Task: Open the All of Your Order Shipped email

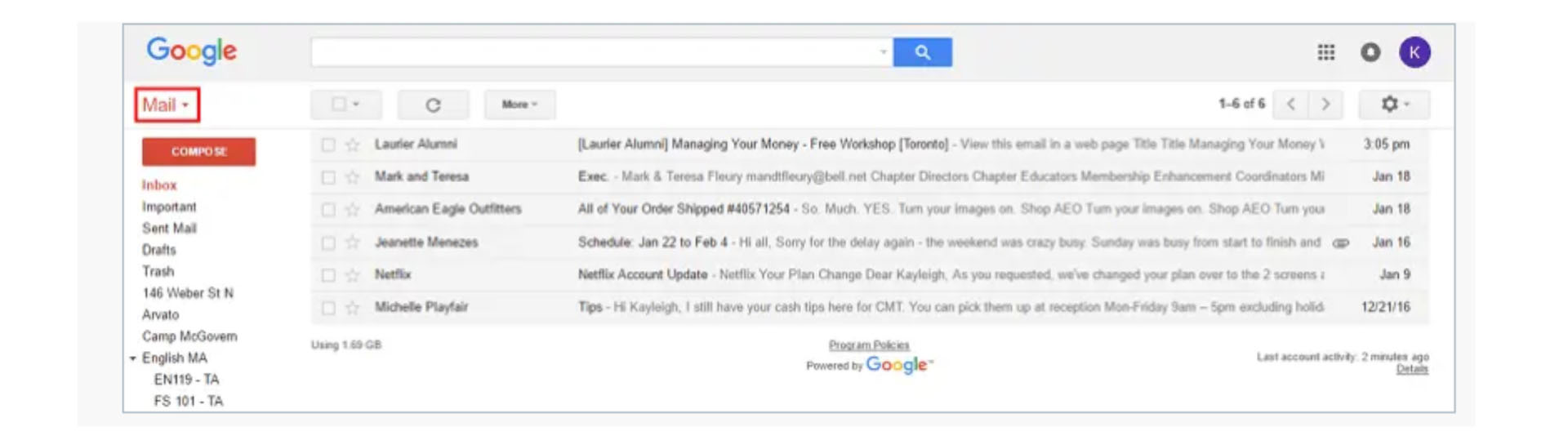Action: click(870, 209)
